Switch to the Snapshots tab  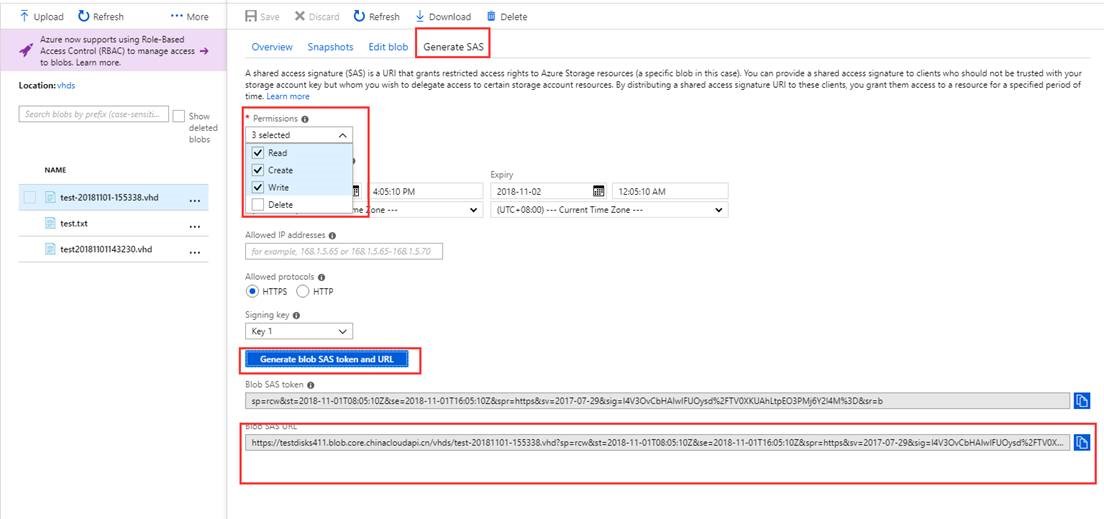[x=330, y=47]
